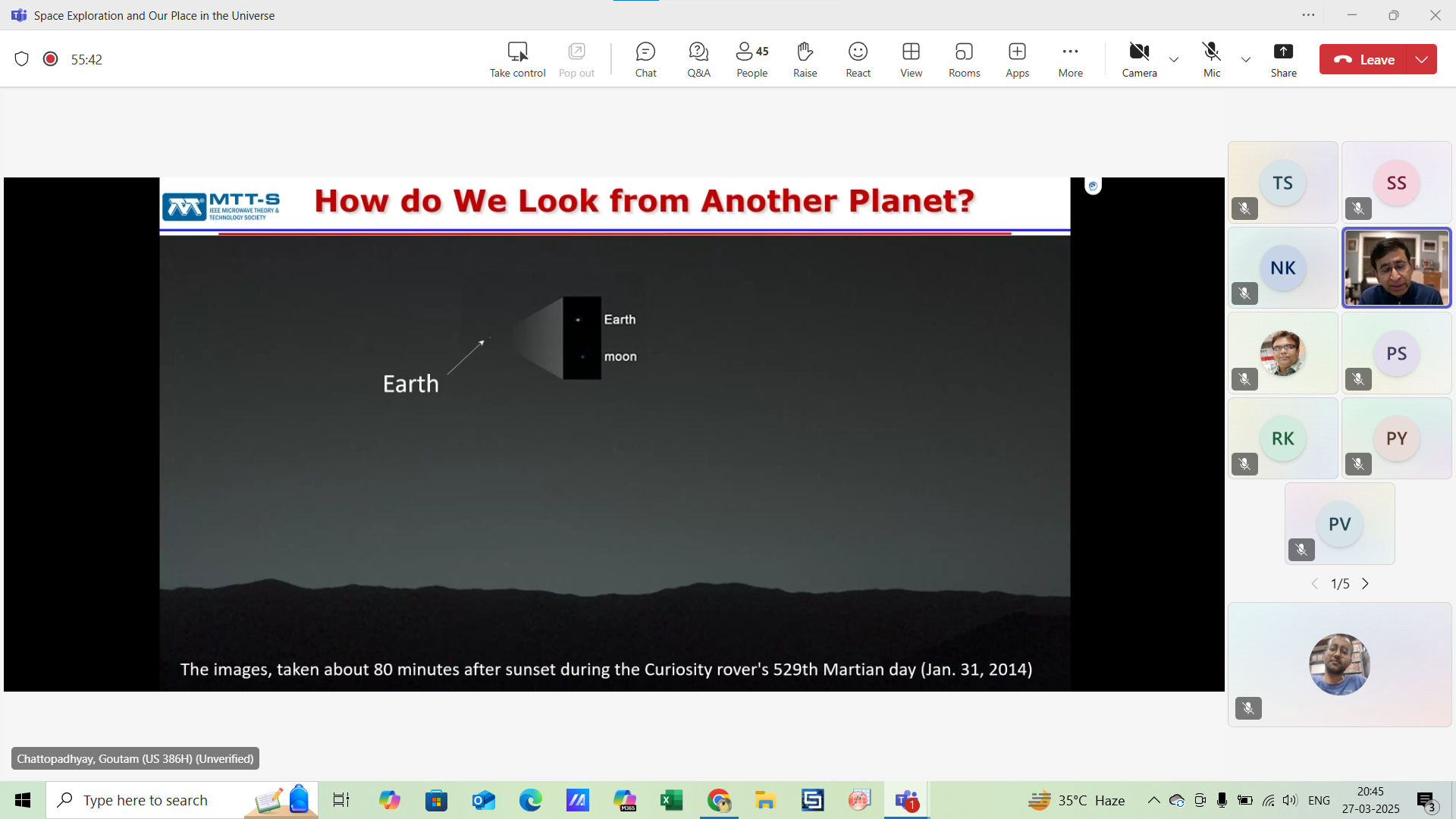Show the People participants list
This screenshot has height=819, width=1456.
click(752, 59)
